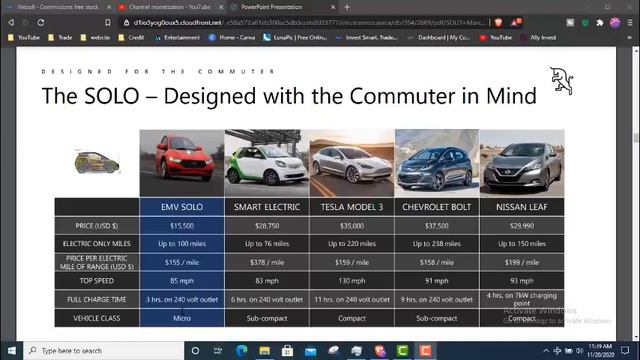Open the volume control in the tray
This screenshot has width=640, height=360.
click(x=579, y=351)
